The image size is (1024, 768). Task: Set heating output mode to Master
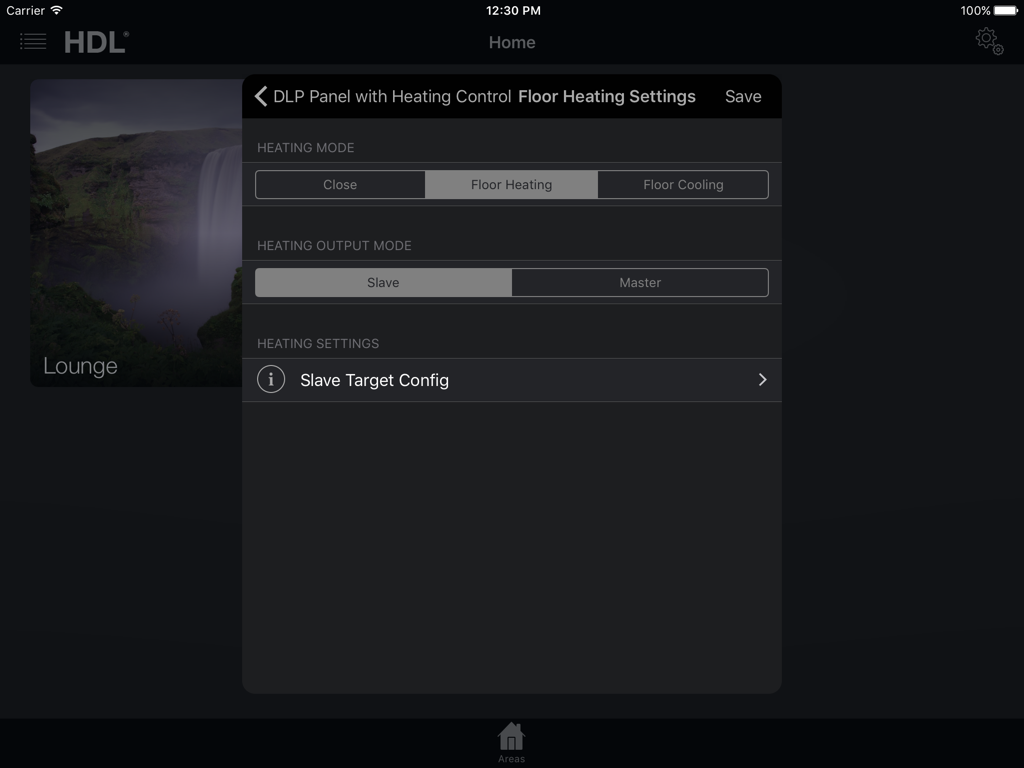click(x=640, y=283)
